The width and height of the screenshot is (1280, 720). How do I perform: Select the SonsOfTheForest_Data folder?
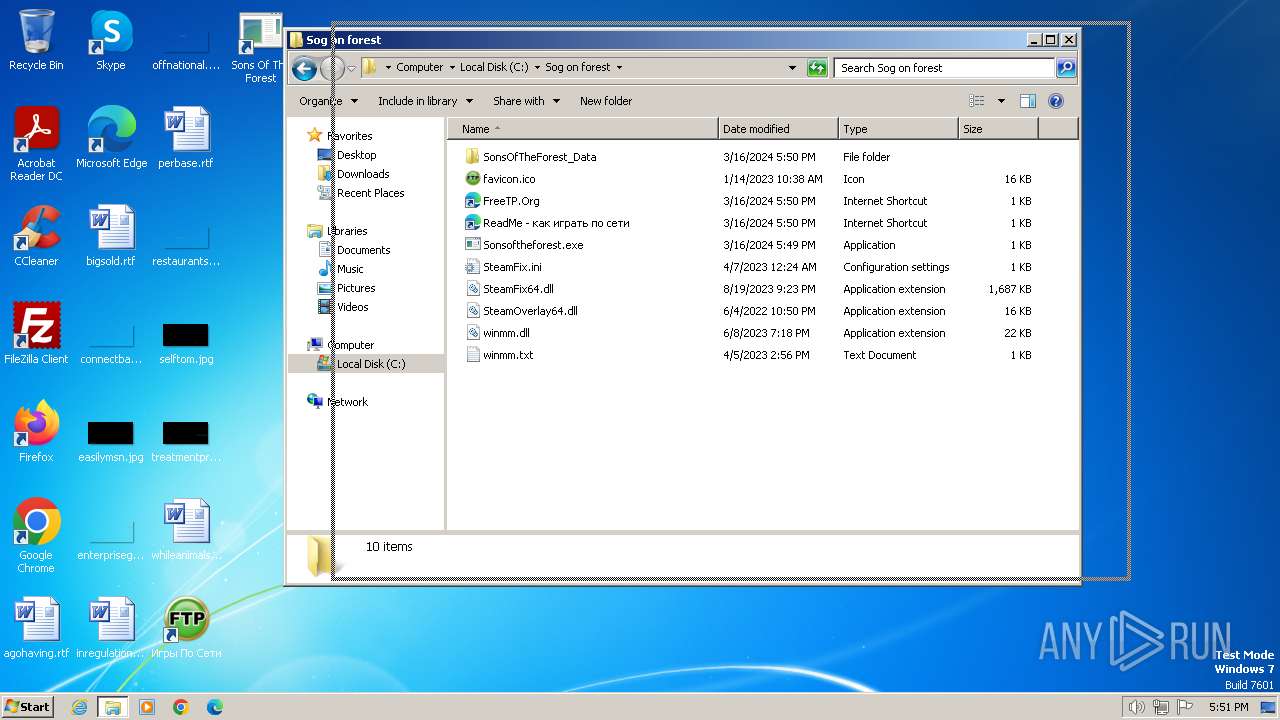tap(539, 157)
